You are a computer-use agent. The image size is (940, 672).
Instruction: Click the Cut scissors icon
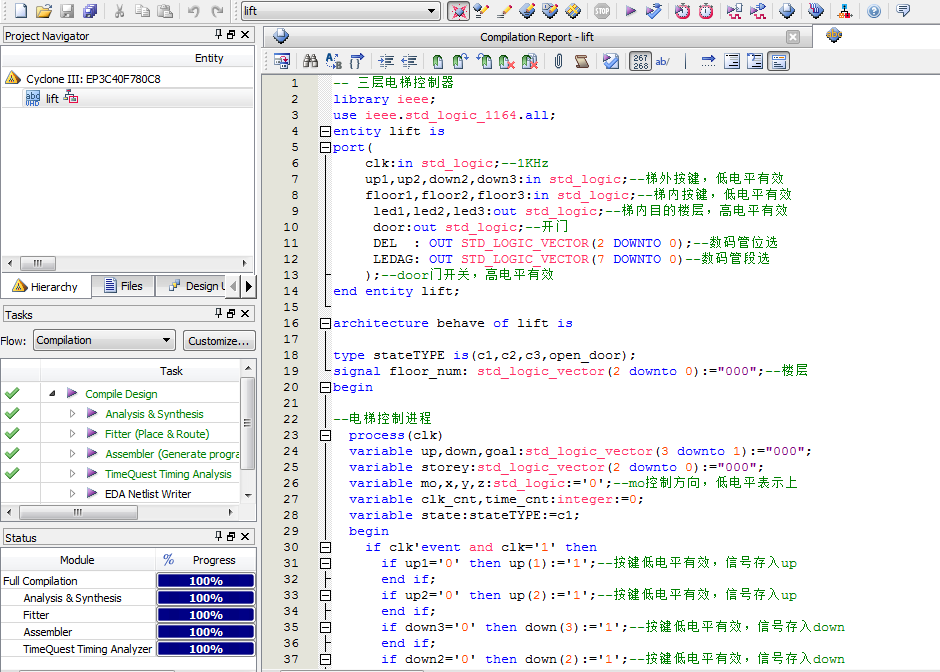coord(119,11)
